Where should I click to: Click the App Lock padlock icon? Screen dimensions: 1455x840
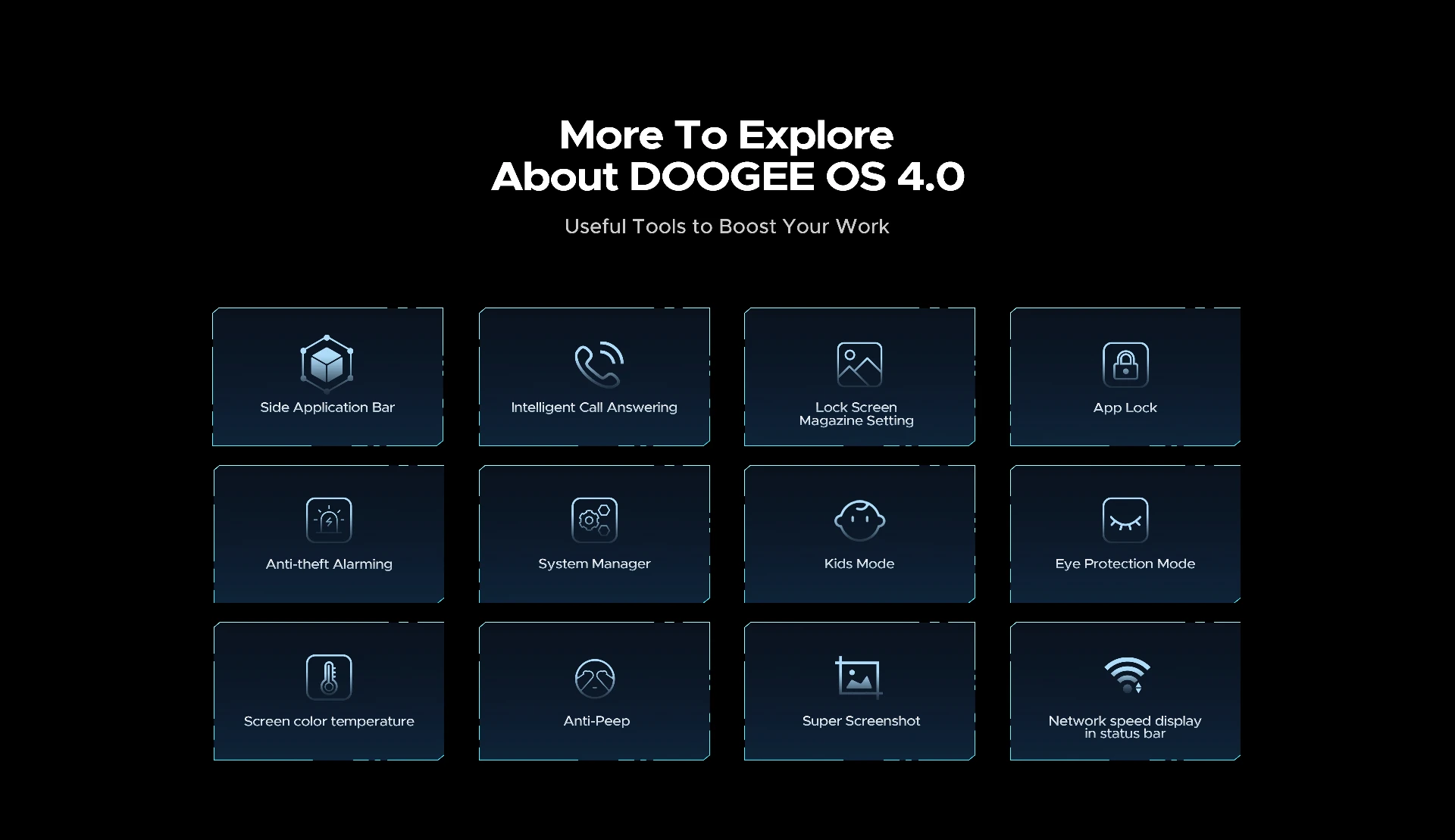click(x=1125, y=364)
